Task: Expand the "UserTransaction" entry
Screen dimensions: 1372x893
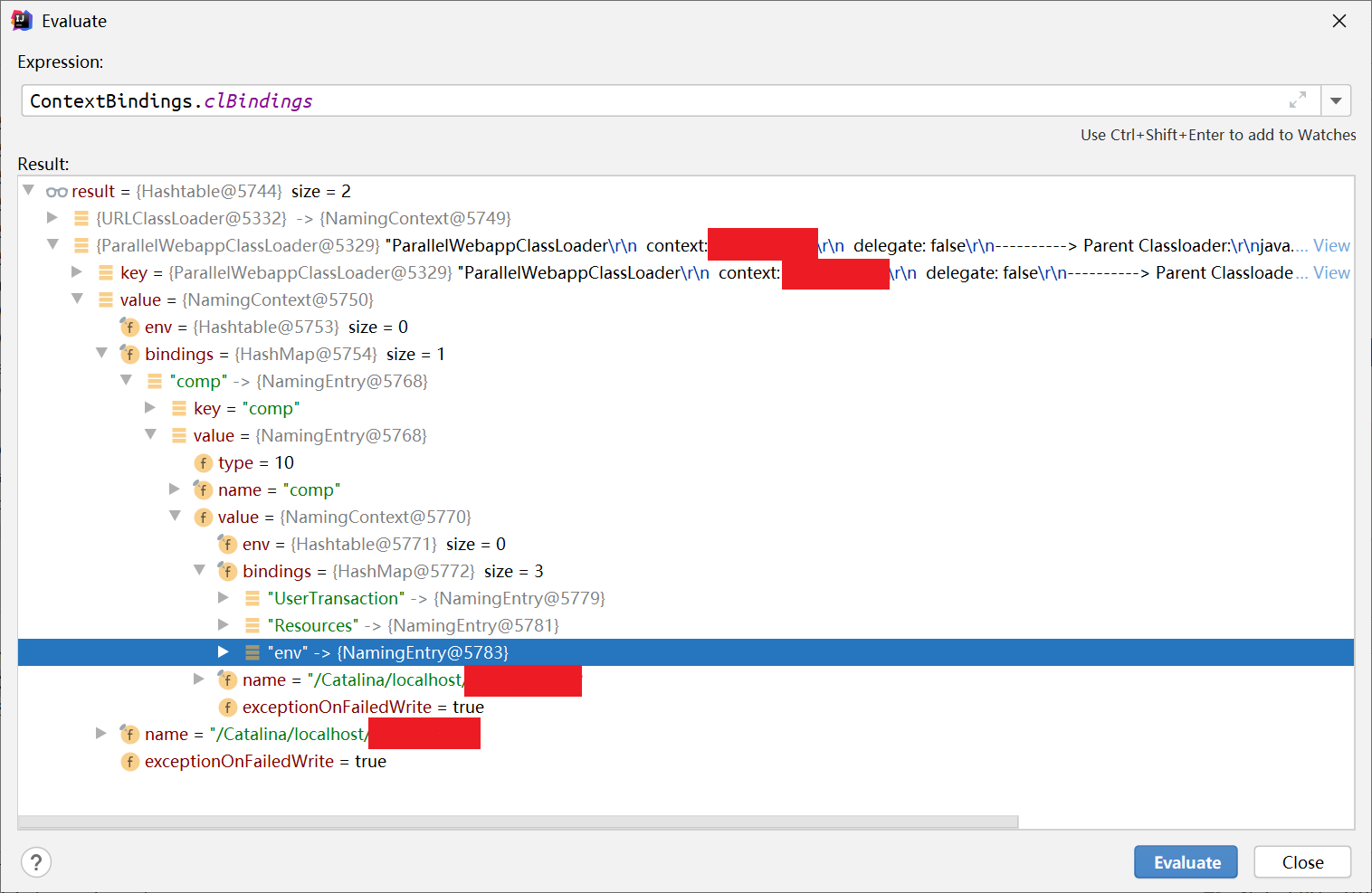Action: pyautogui.click(x=224, y=598)
